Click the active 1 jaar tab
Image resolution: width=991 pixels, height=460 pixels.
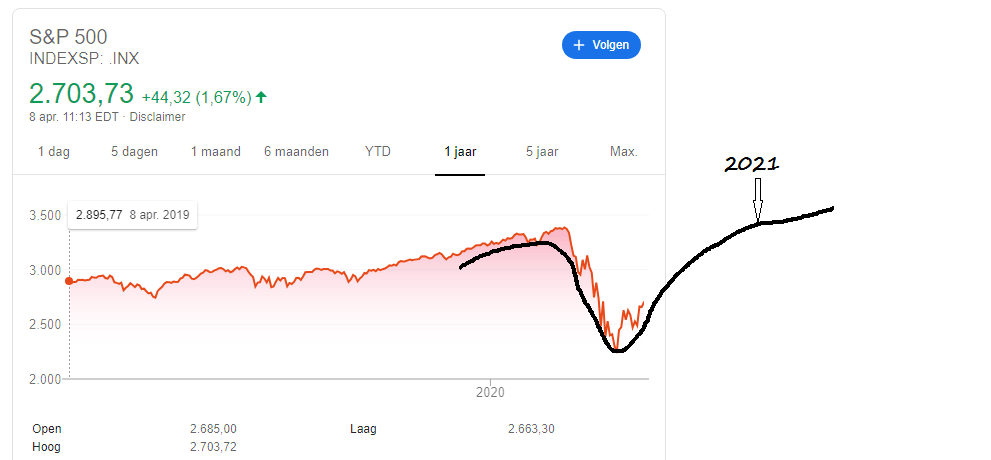460,152
